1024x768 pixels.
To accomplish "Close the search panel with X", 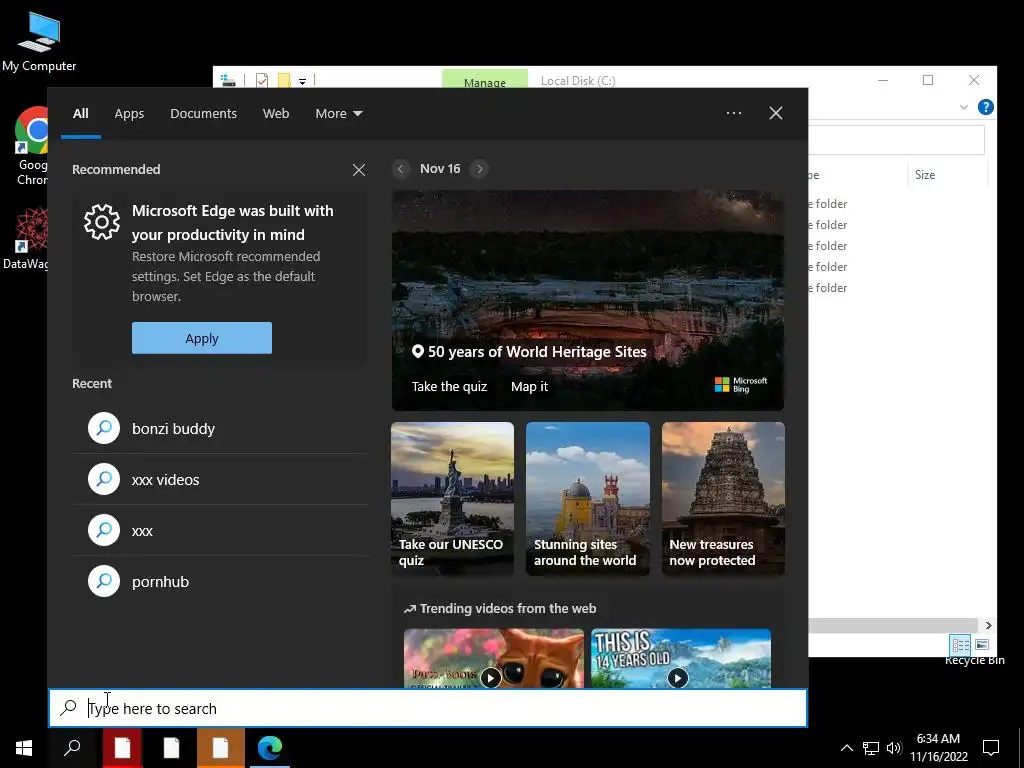I will (x=775, y=113).
